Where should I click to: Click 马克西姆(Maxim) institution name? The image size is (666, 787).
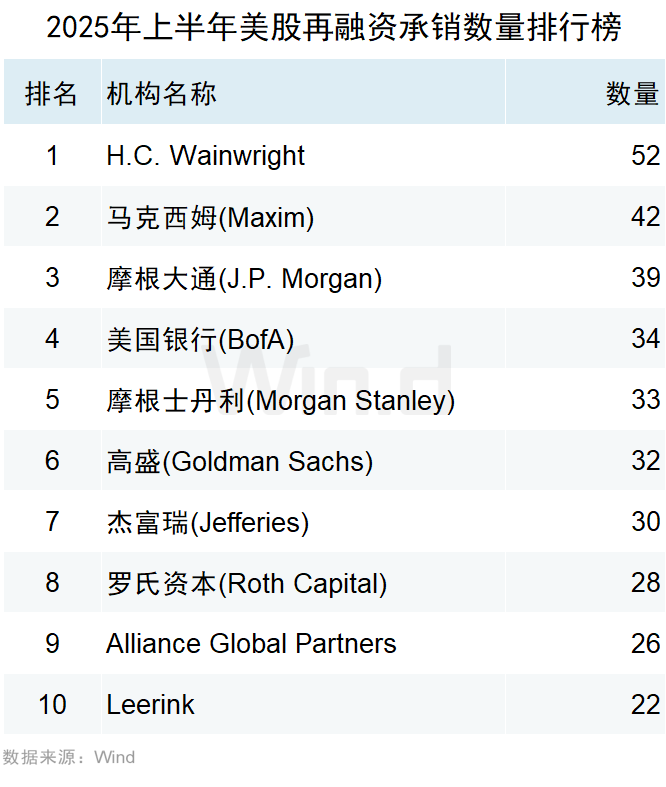coord(210,217)
